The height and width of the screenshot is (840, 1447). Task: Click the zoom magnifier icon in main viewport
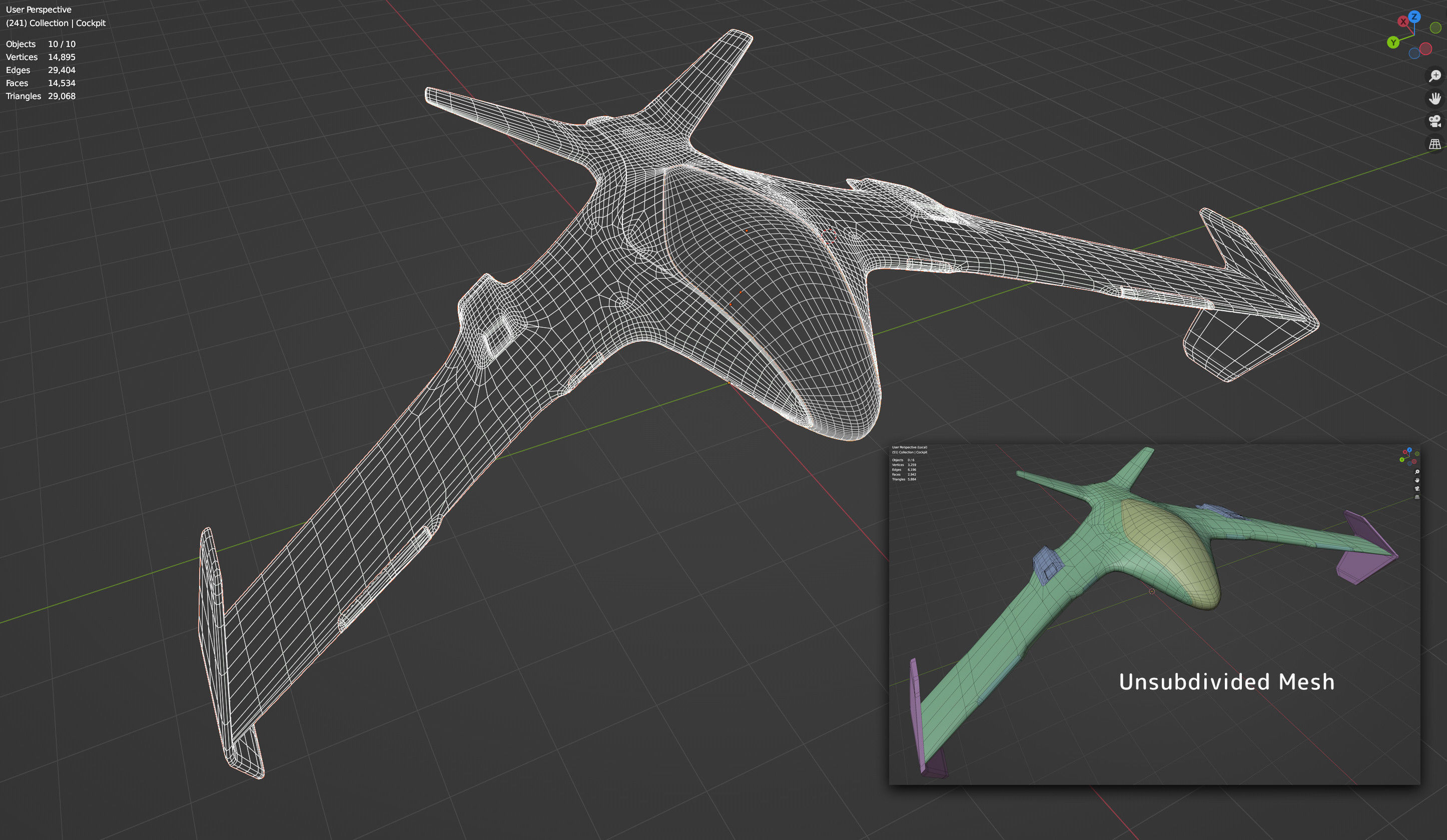click(x=1434, y=76)
